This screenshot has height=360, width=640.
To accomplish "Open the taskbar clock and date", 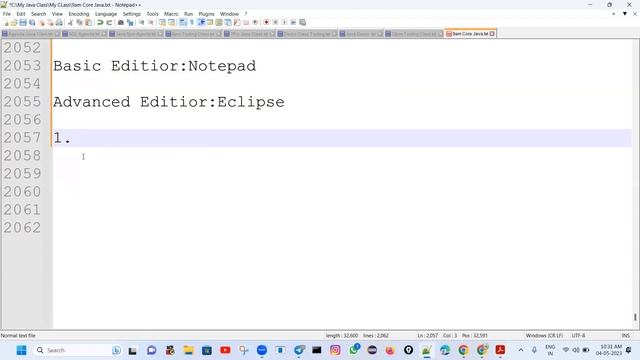I will 609,350.
